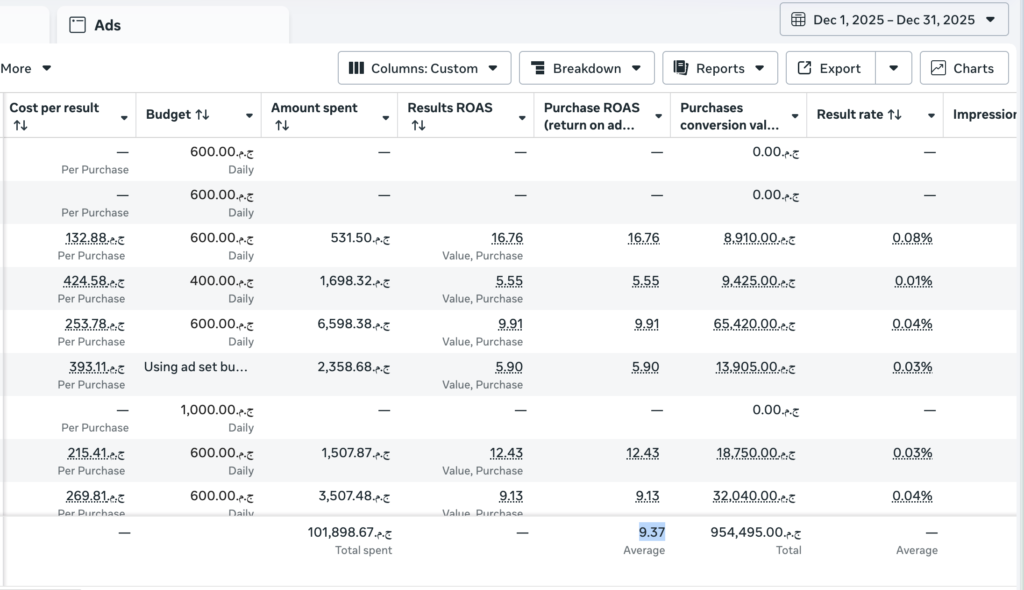Sort Result rate column arrows icon
This screenshot has width=1024, height=590.
point(895,114)
